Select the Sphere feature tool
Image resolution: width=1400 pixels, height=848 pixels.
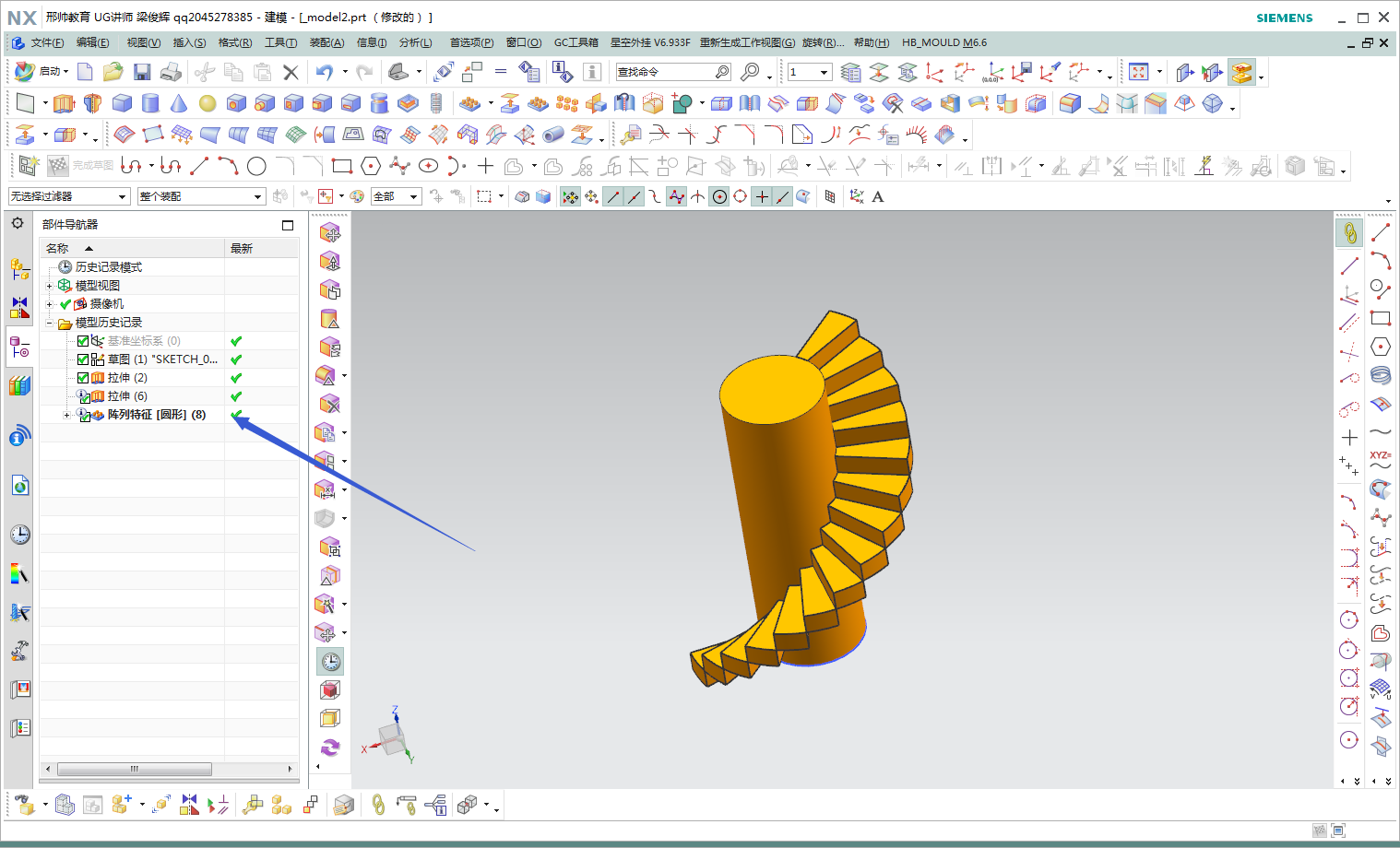point(208,103)
